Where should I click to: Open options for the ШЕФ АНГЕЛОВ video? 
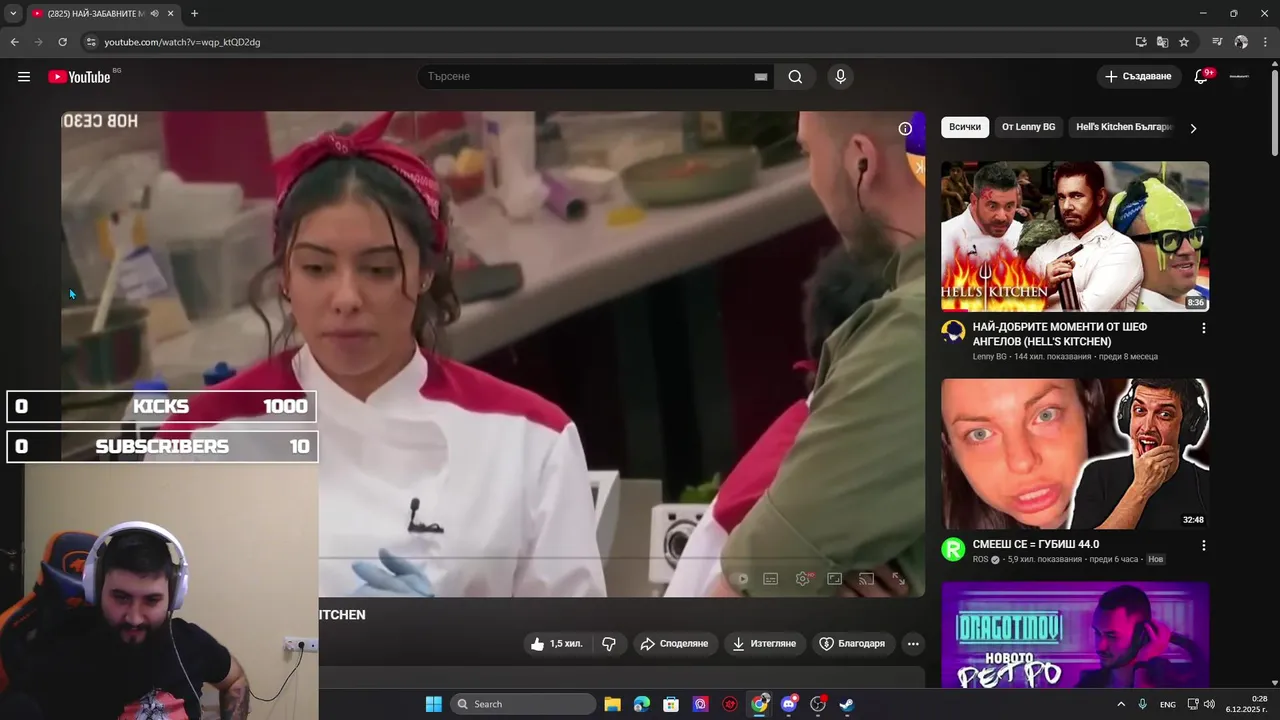(1203, 328)
